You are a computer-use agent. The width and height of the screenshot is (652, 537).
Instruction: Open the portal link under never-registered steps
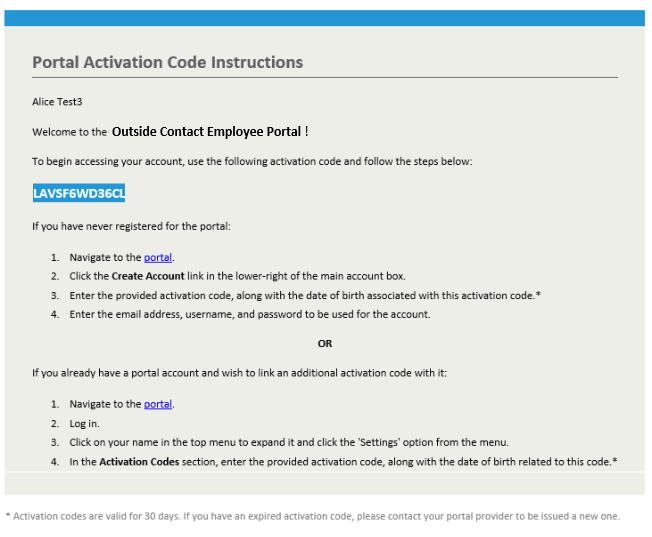pyautogui.click(x=158, y=257)
